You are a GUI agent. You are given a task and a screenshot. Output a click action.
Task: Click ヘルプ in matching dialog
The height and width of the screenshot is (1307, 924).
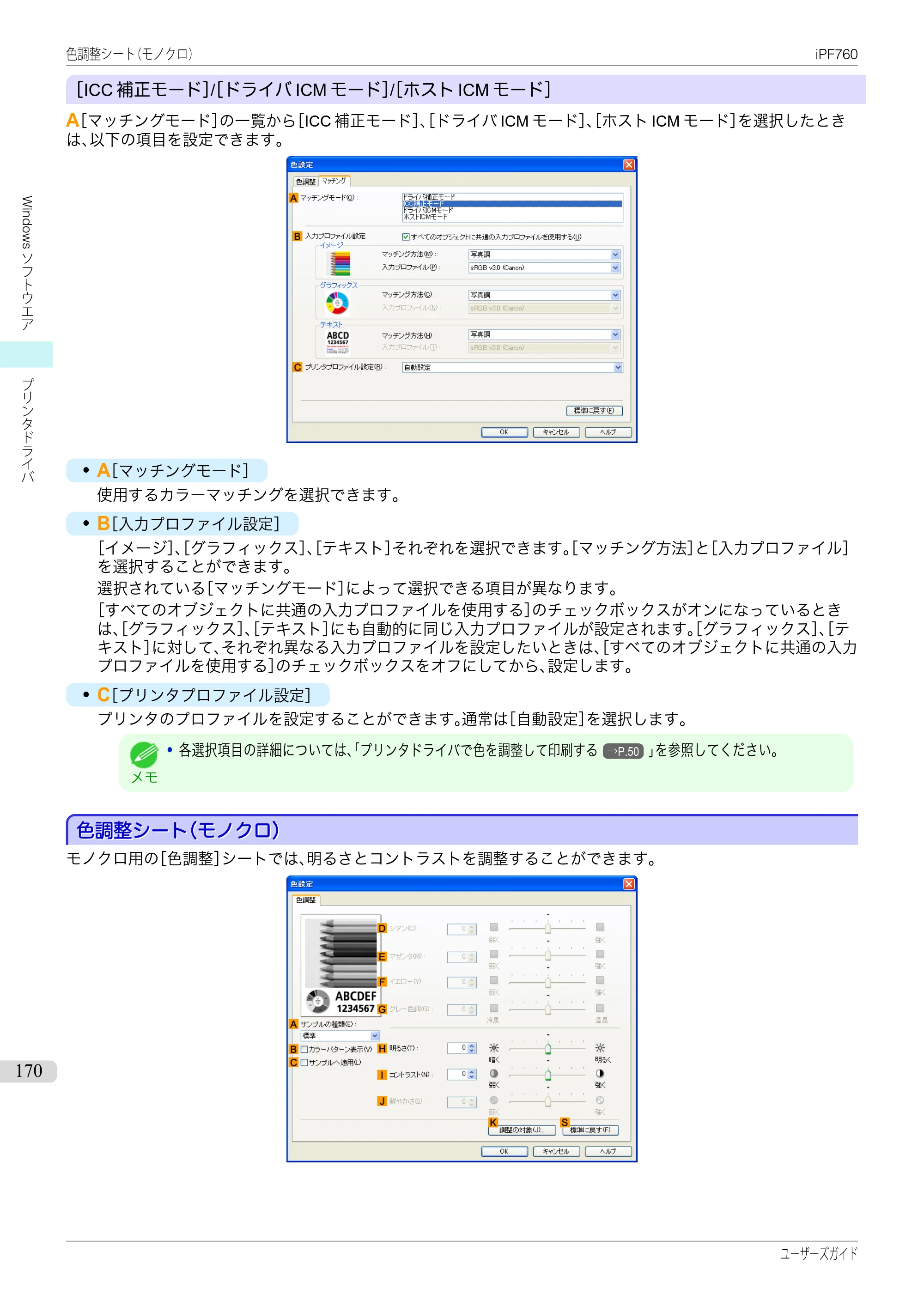pos(608,432)
